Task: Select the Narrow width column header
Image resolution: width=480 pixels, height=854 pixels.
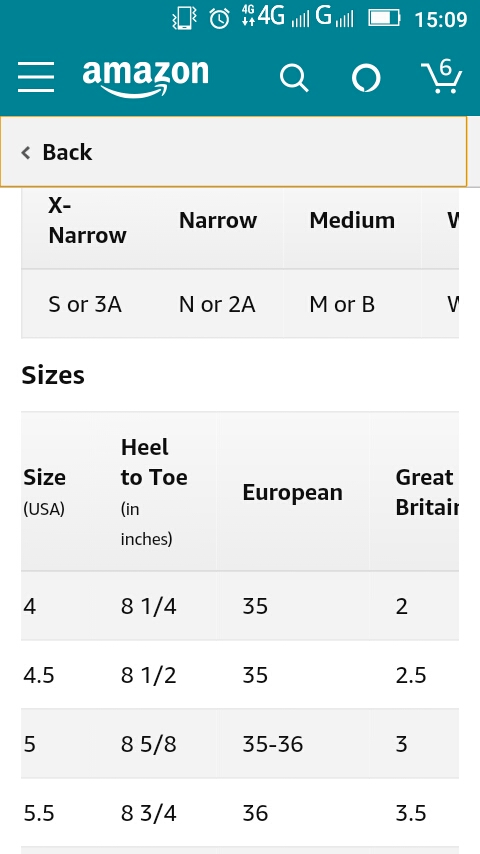Action: [218, 221]
